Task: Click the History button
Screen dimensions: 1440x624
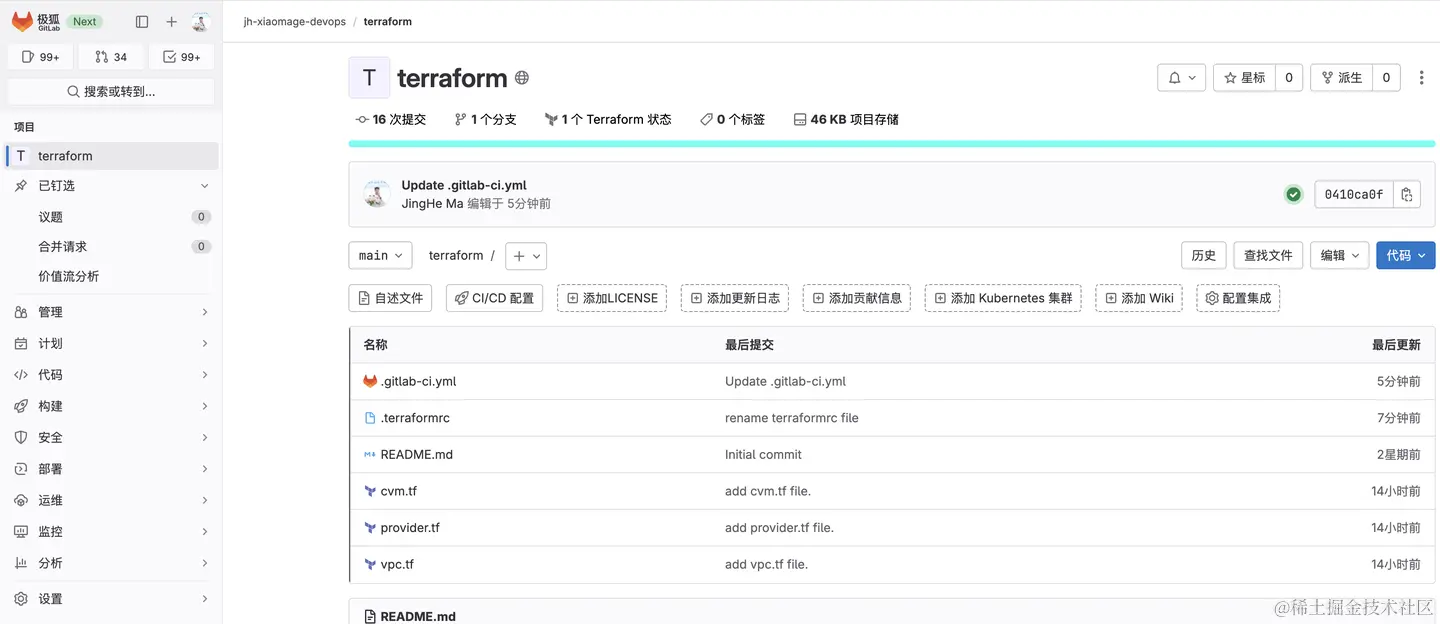Action: tap(1204, 256)
